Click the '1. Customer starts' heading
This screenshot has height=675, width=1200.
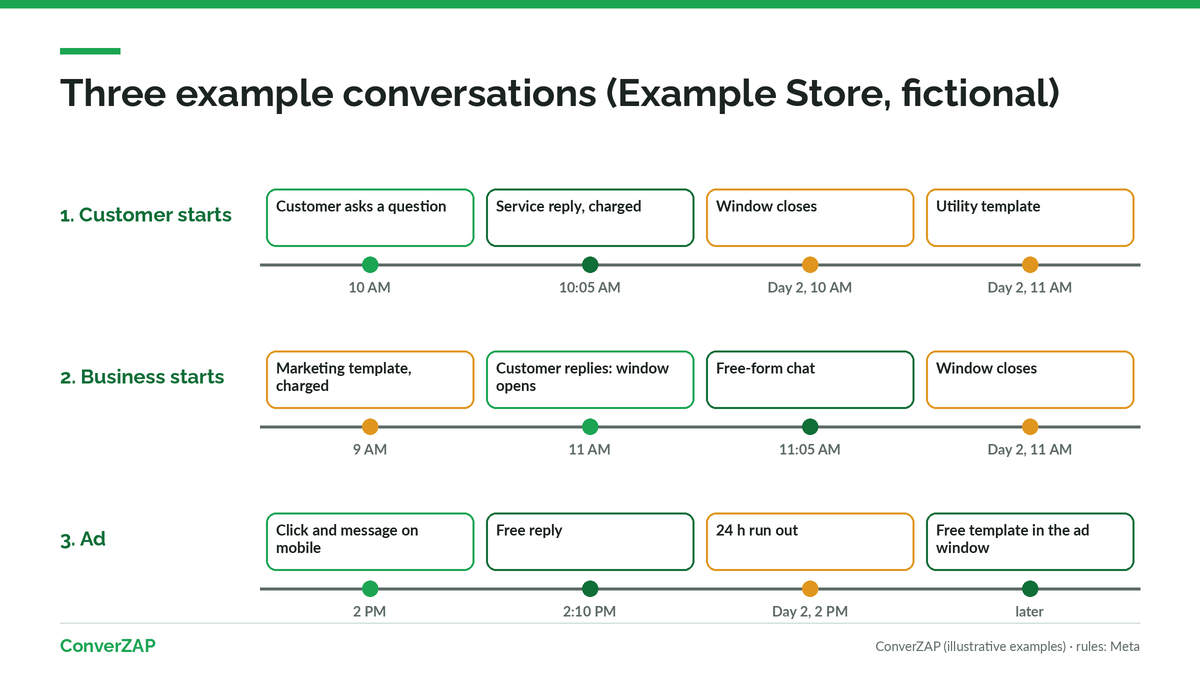[x=146, y=215]
